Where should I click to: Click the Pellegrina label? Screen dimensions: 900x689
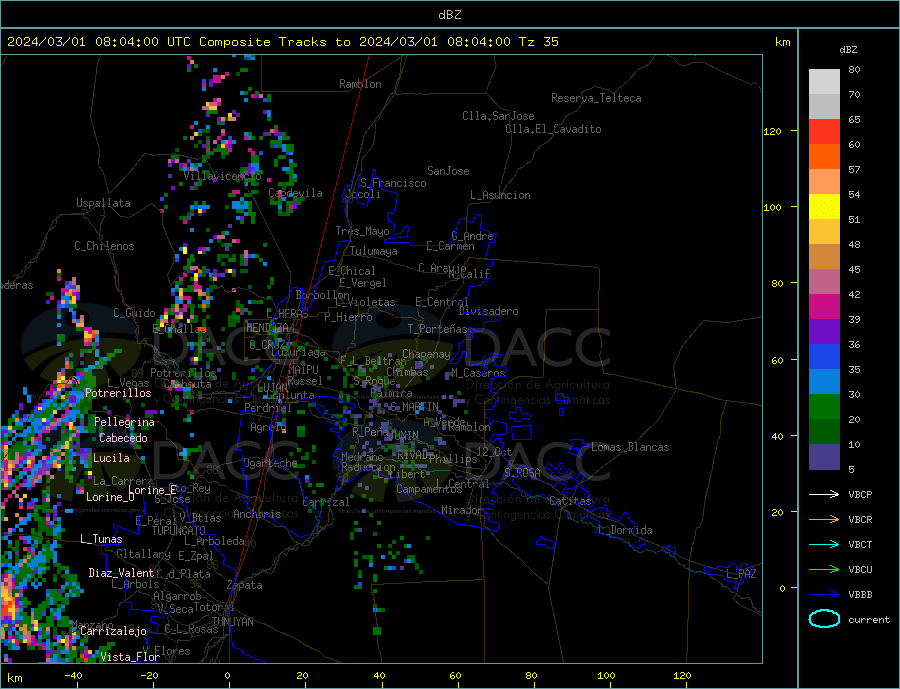pyautogui.click(x=125, y=422)
